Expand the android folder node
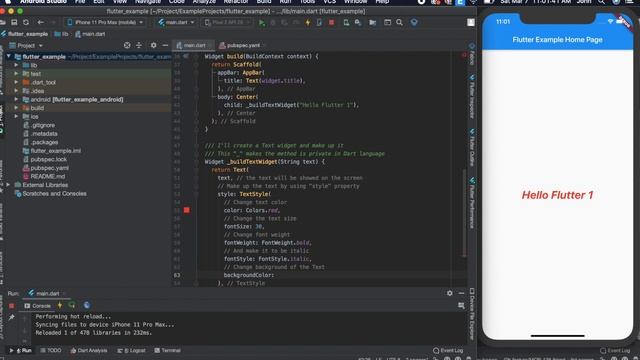Screen dimensions: 640x360 (x=16, y=100)
